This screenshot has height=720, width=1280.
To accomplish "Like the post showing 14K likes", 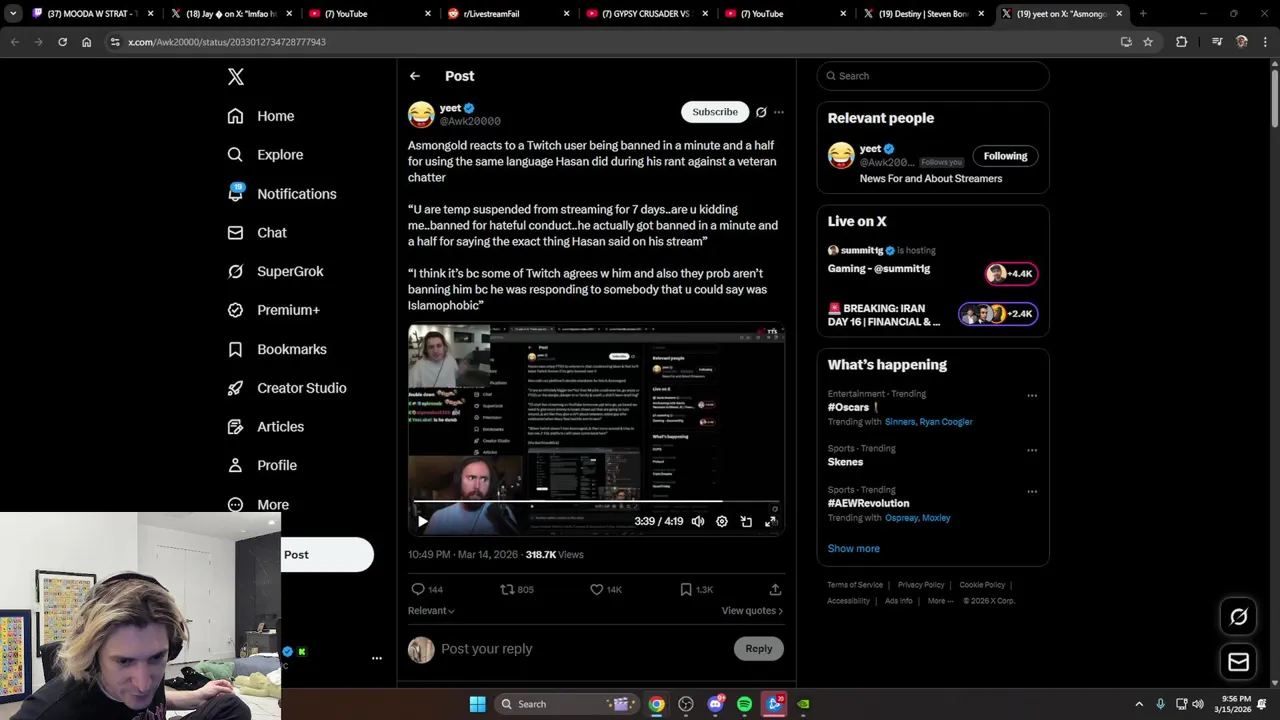I will tap(606, 589).
